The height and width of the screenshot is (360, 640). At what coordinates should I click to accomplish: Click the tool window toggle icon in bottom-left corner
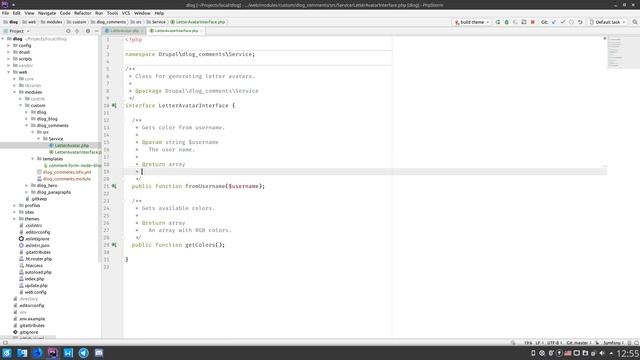5,343
